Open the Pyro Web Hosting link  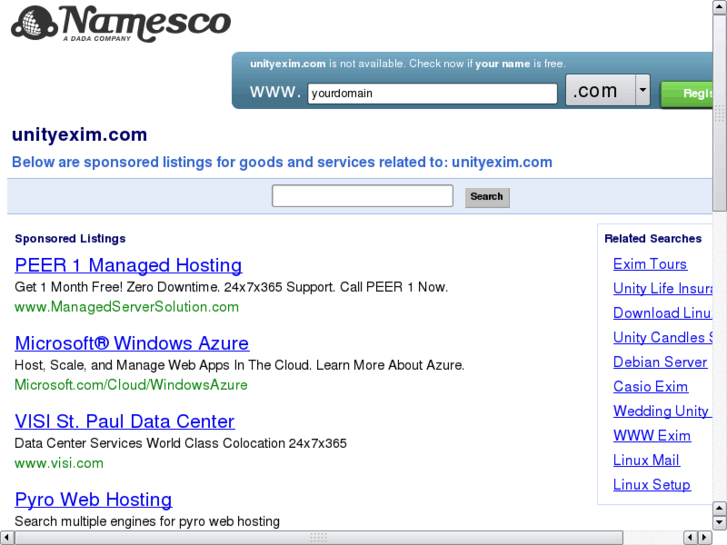coord(93,499)
